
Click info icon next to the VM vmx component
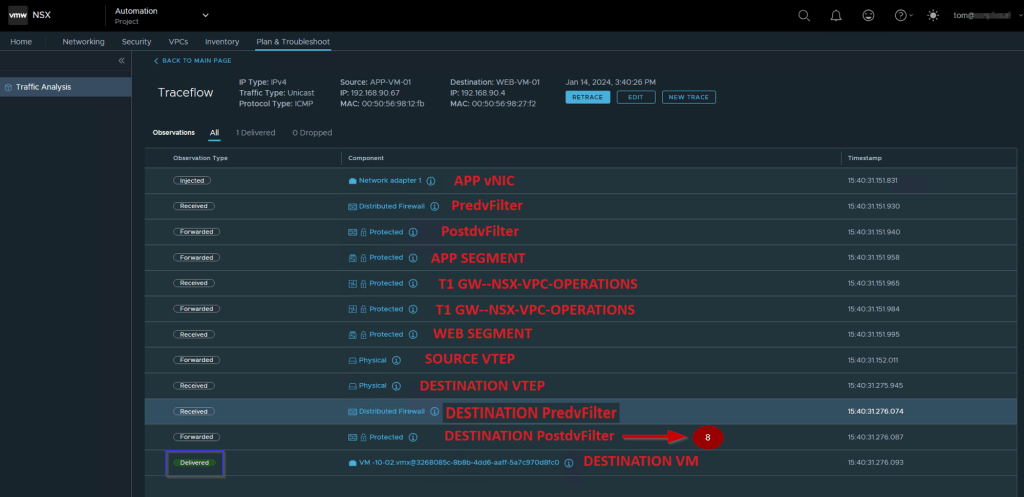568,463
